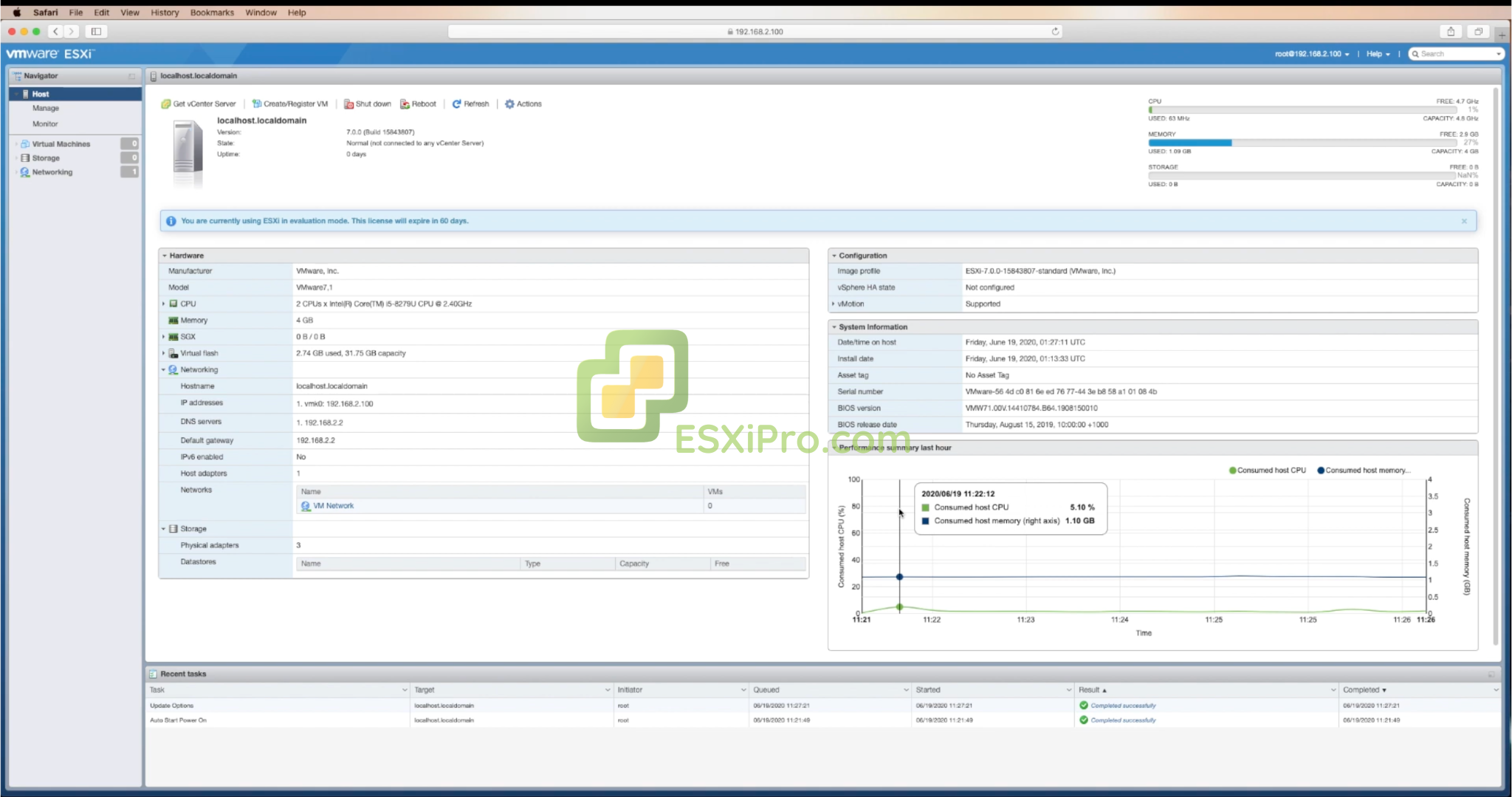Open the root@192.168.2.100 user menu
1512x797 pixels.
pos(1309,53)
